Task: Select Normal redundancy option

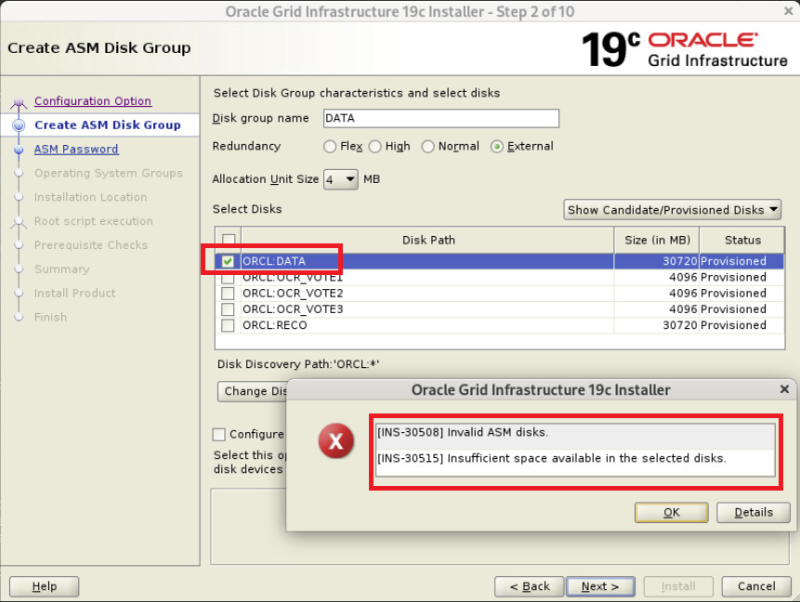Action: click(x=428, y=146)
